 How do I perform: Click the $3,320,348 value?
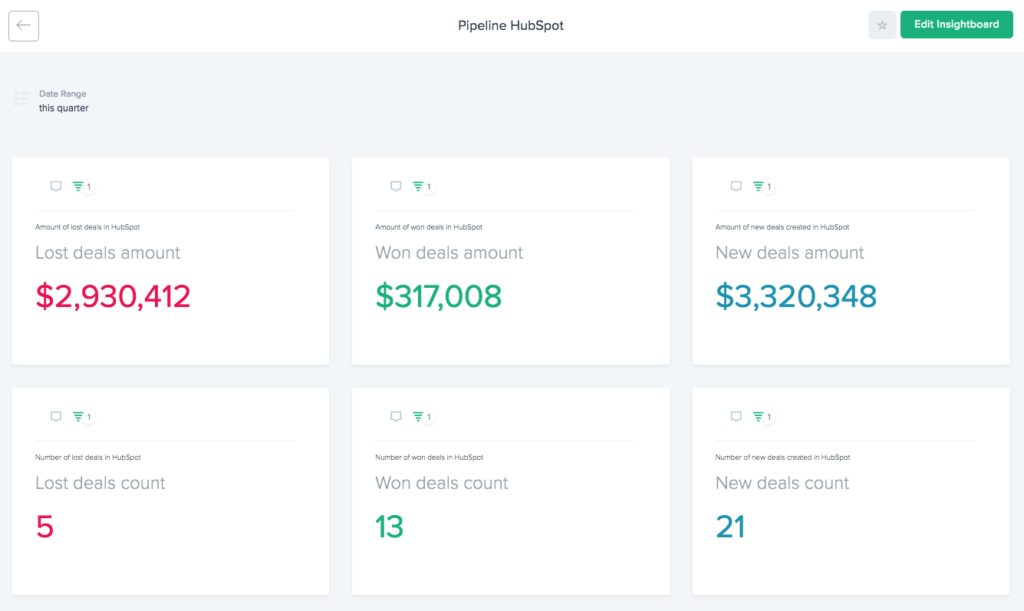[x=796, y=296]
